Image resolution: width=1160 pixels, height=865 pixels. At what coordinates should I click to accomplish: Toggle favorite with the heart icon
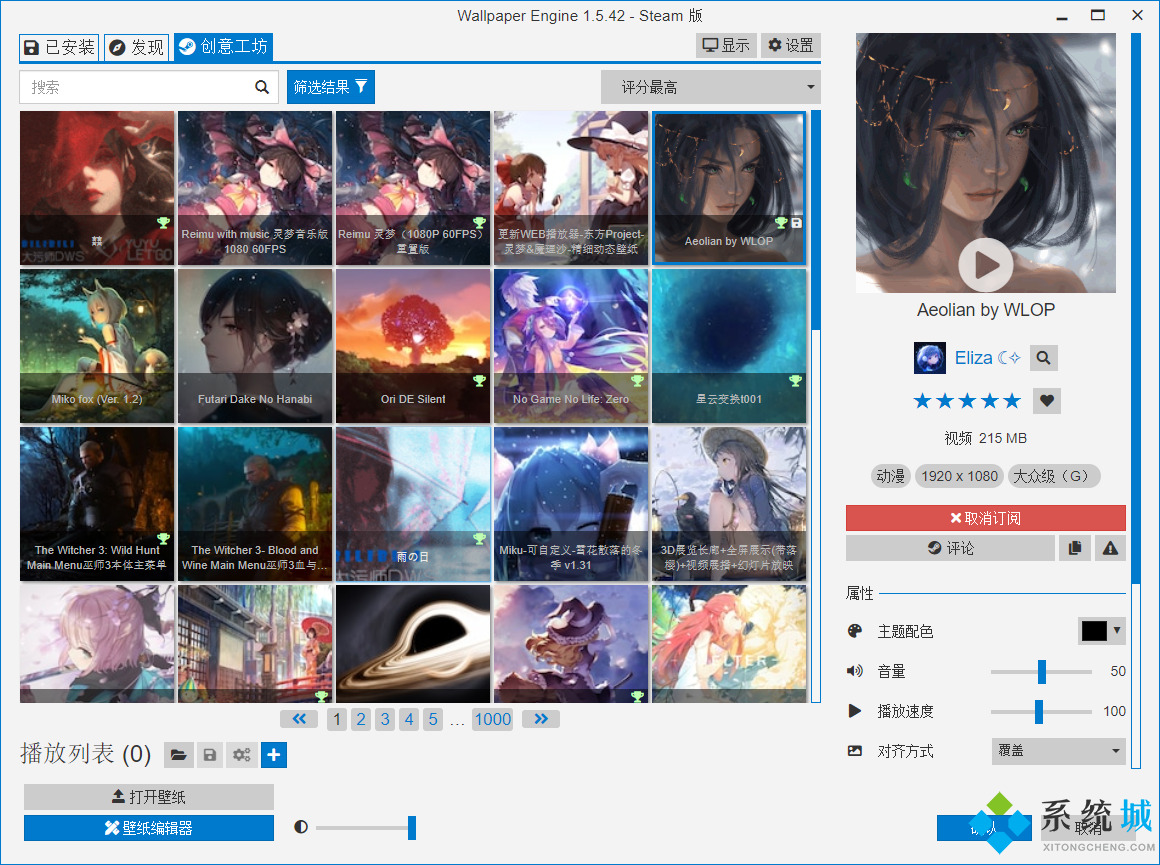tap(1047, 400)
